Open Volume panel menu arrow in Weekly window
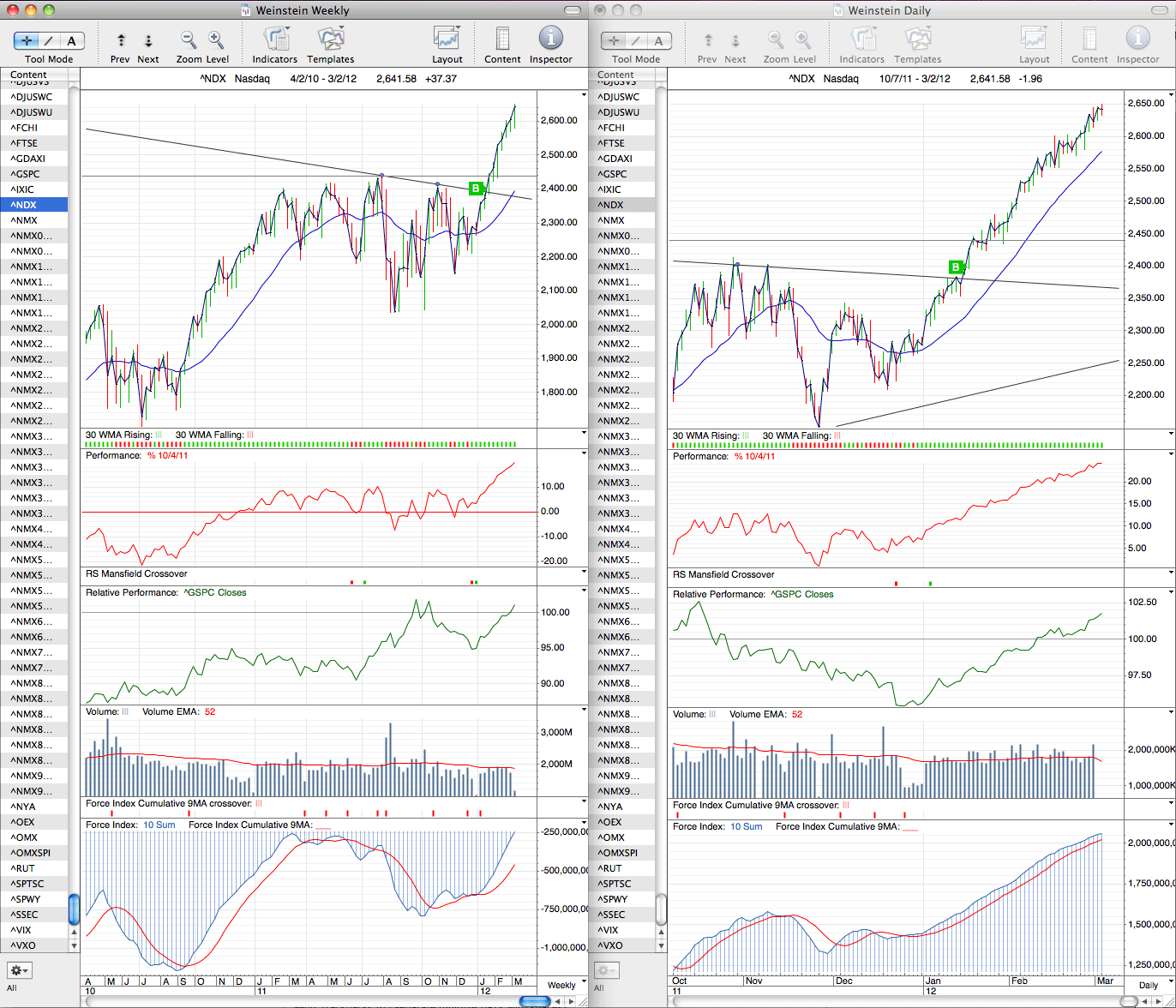 click(x=584, y=711)
